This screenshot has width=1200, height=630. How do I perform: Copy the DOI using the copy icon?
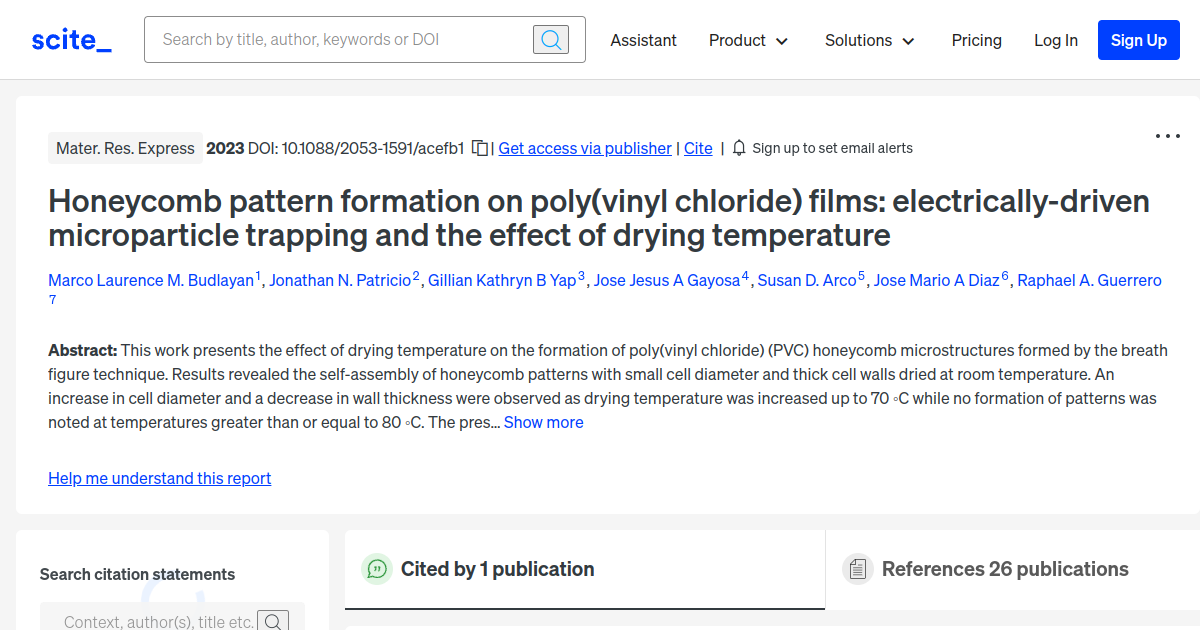[x=479, y=147]
